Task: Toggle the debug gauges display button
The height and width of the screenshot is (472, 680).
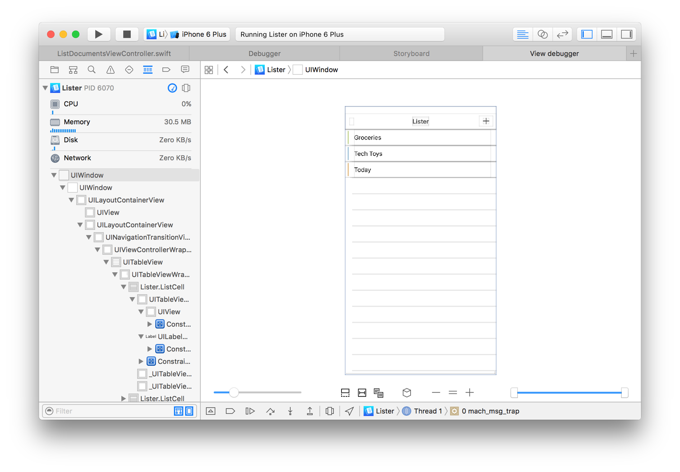Action: click(x=172, y=88)
